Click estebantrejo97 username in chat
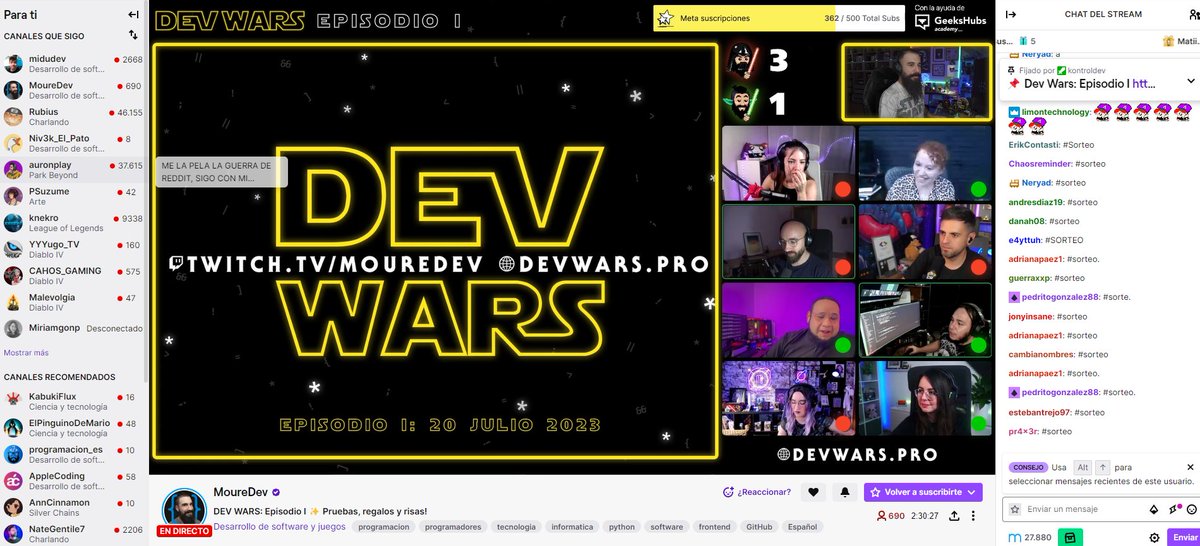1200x546 pixels. click(x=1040, y=412)
